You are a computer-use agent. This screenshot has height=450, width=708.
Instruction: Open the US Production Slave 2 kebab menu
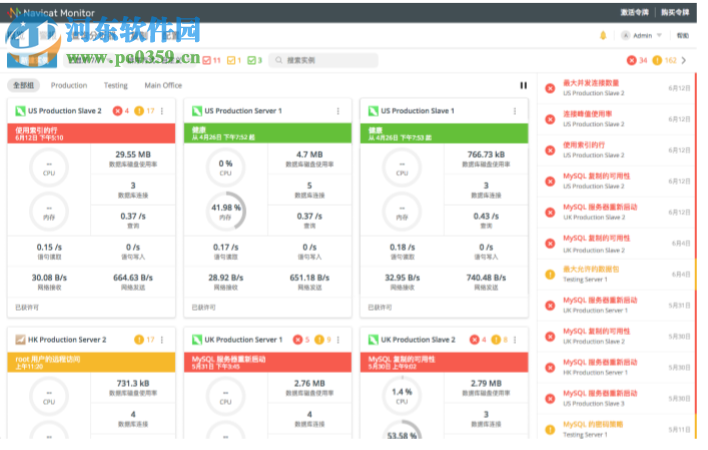tap(162, 111)
